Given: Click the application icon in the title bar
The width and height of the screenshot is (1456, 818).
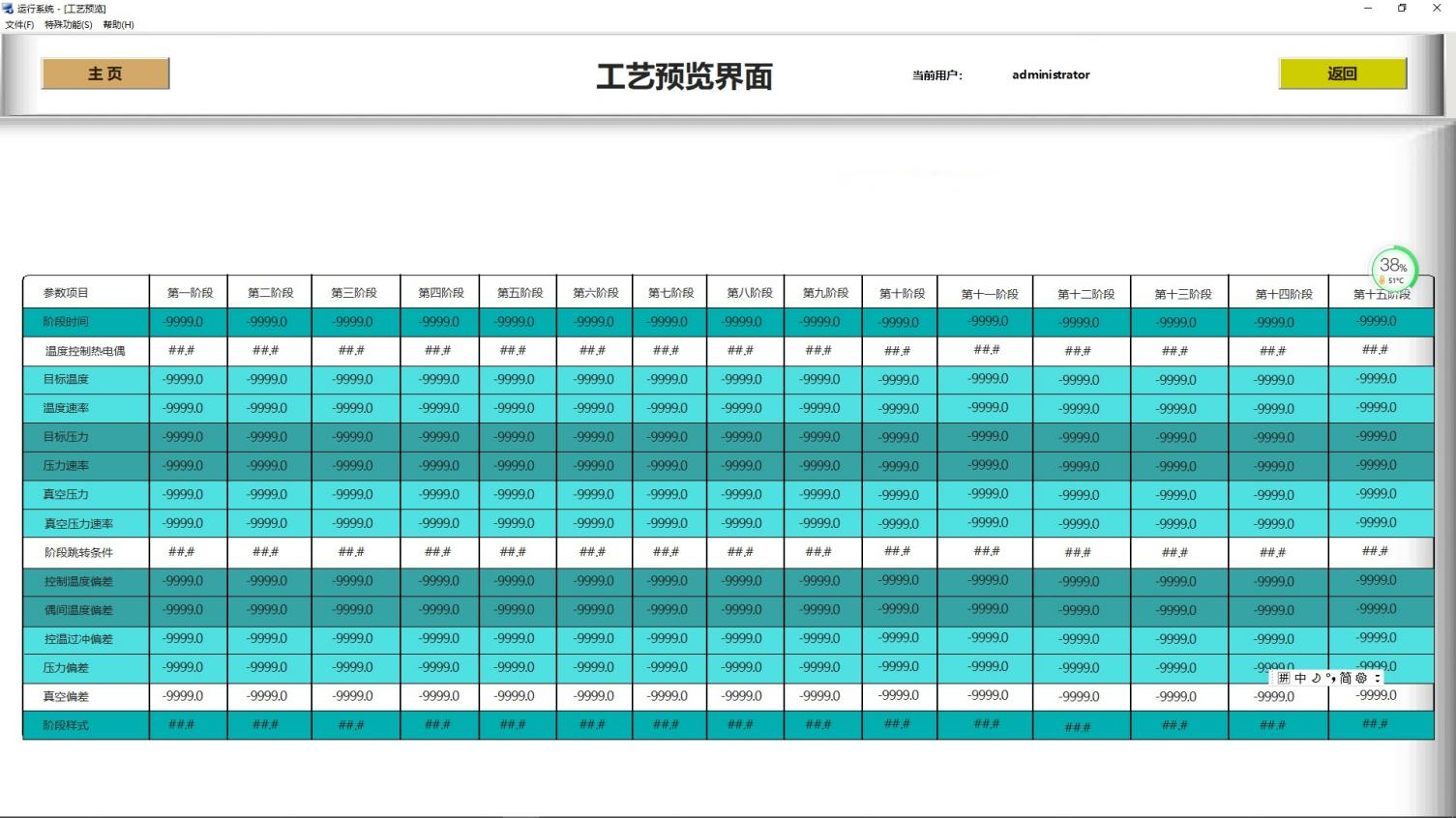Looking at the screenshot, I should point(8,8).
